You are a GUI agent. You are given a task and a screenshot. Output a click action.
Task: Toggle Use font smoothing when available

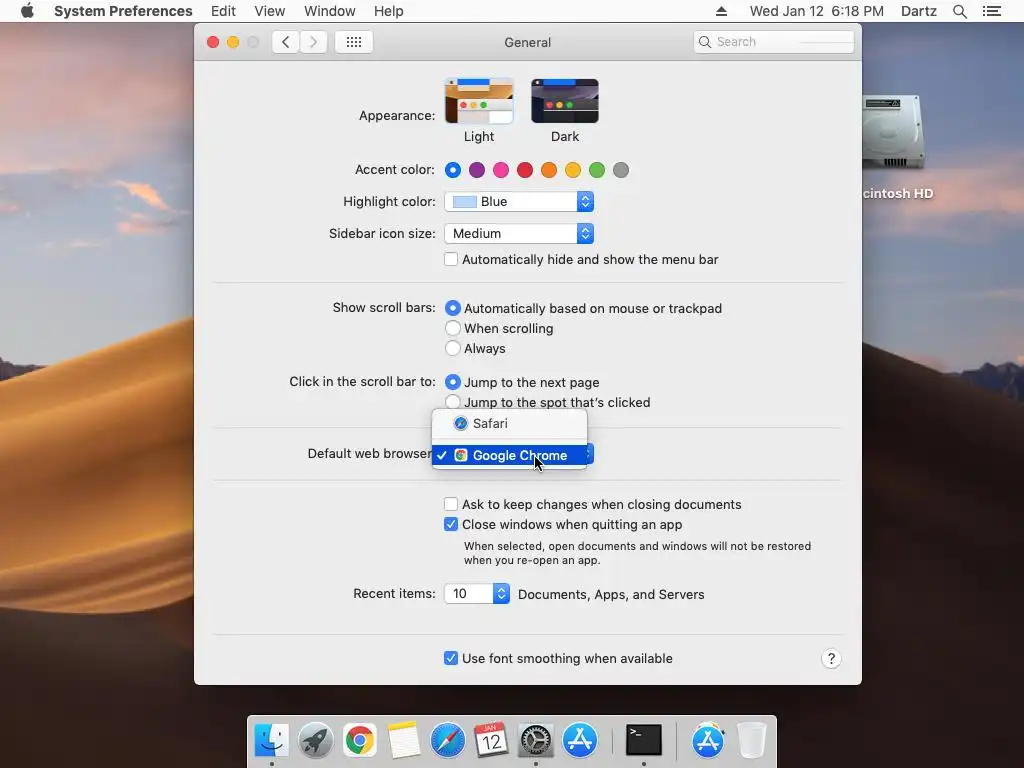451,658
